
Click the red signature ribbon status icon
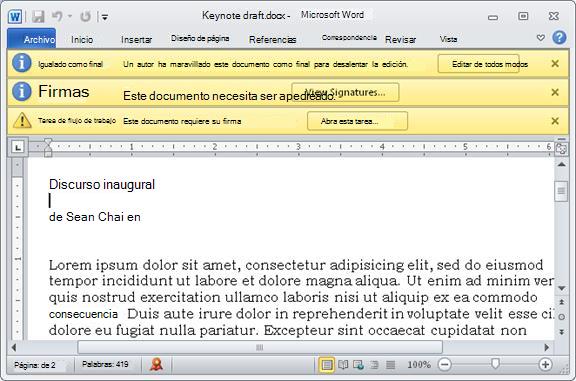pos(156,364)
